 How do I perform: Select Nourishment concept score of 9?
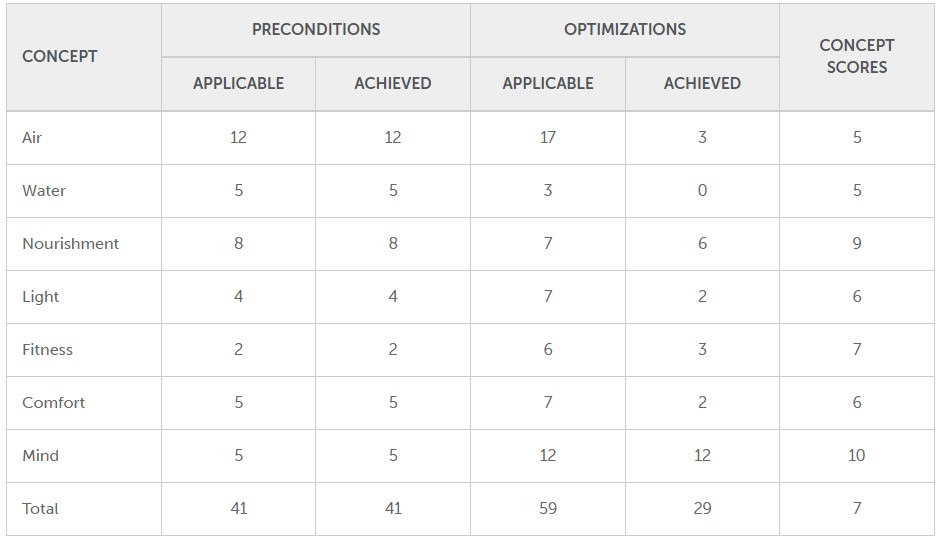(x=857, y=244)
